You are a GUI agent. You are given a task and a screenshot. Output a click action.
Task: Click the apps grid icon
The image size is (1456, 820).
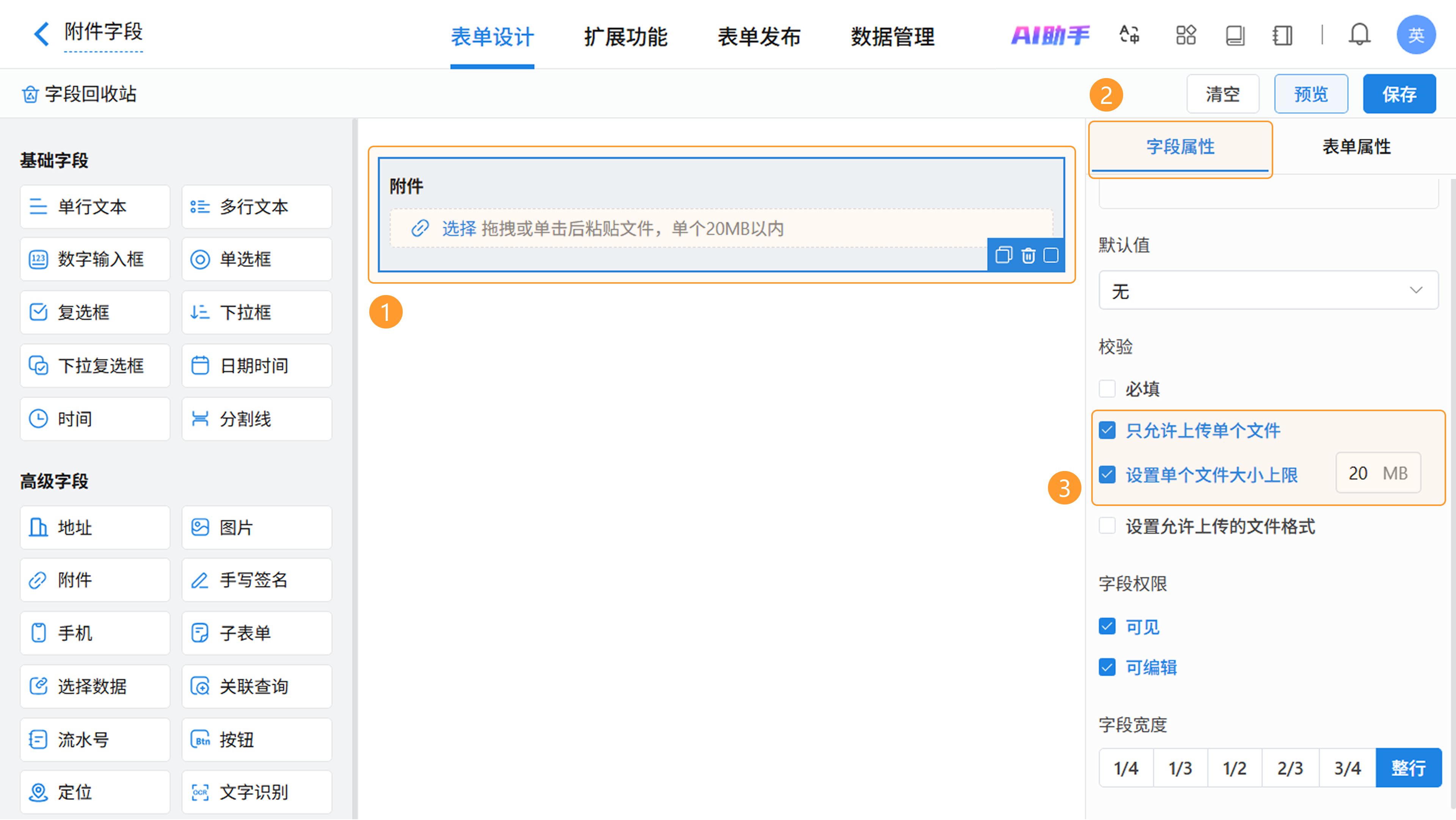(1185, 35)
